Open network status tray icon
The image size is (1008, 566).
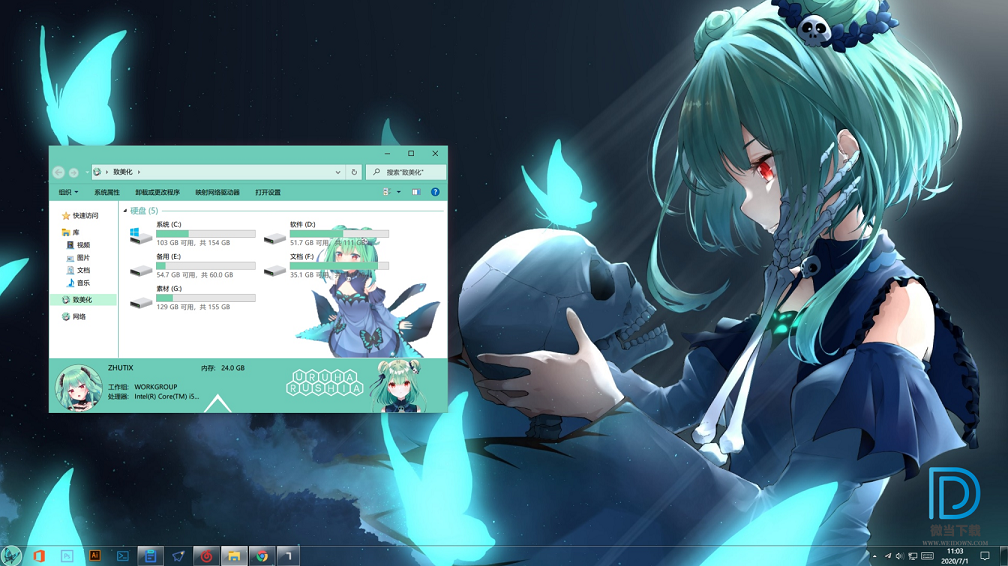click(x=913, y=556)
